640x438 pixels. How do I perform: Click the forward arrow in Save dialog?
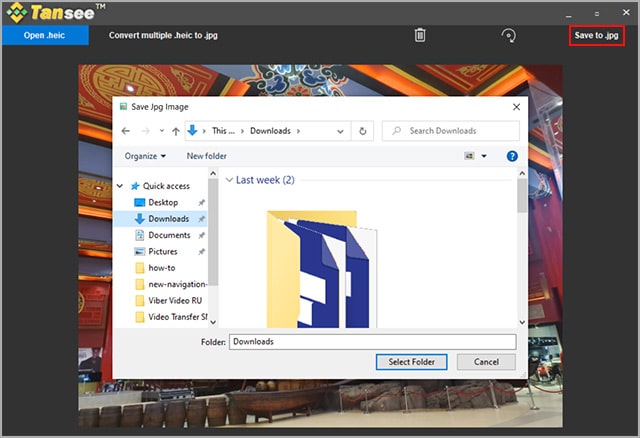tap(147, 131)
